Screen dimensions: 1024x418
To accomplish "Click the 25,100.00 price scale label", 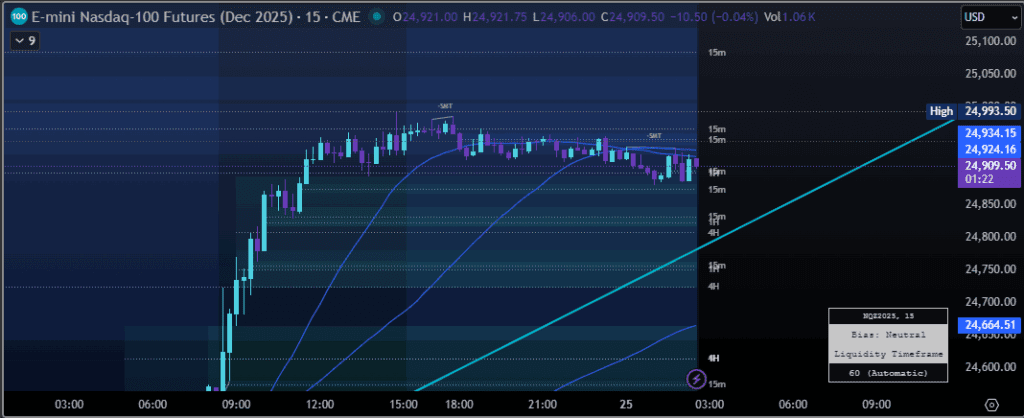I will (989, 42).
